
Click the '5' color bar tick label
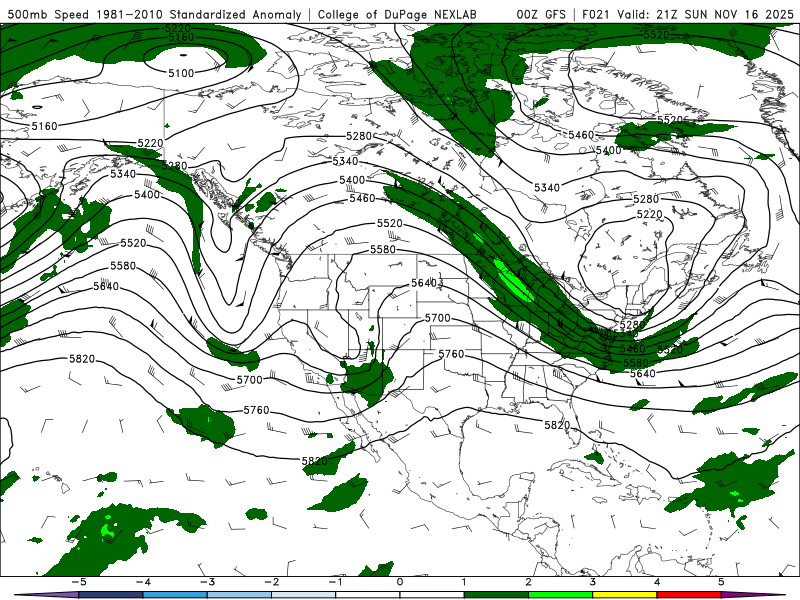click(x=721, y=582)
